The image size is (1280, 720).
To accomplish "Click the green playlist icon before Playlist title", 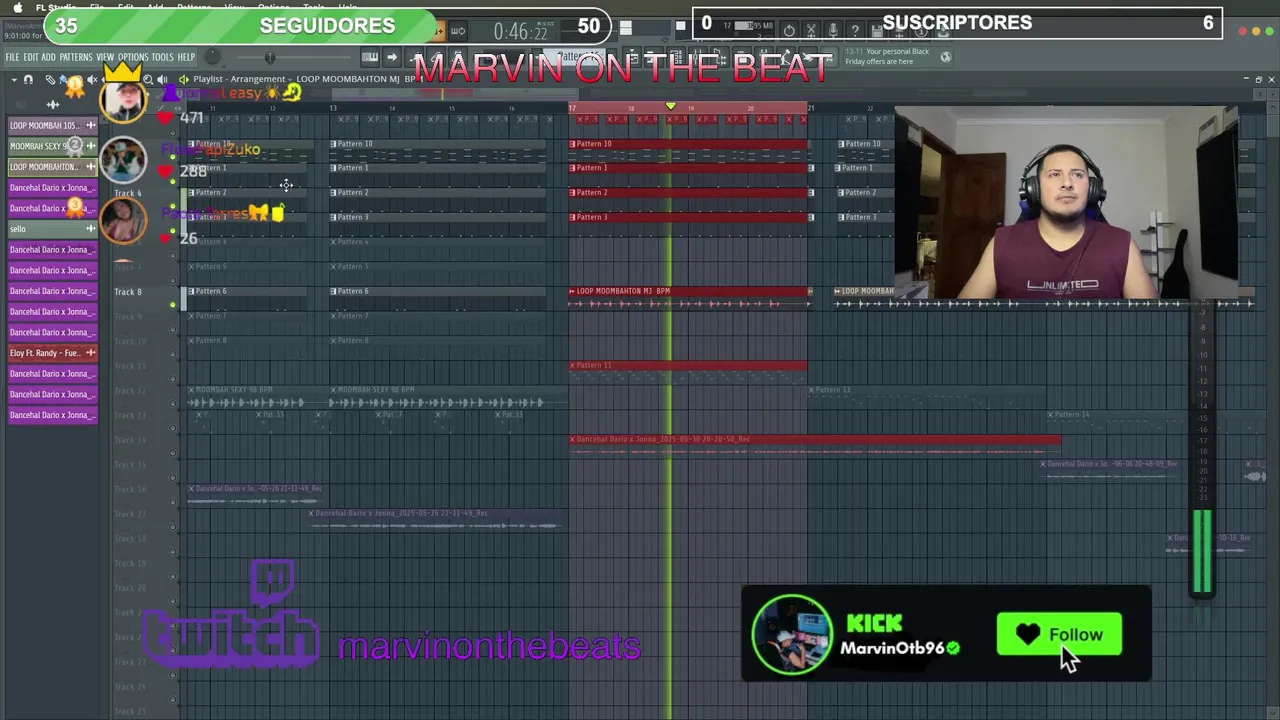I will (x=184, y=80).
